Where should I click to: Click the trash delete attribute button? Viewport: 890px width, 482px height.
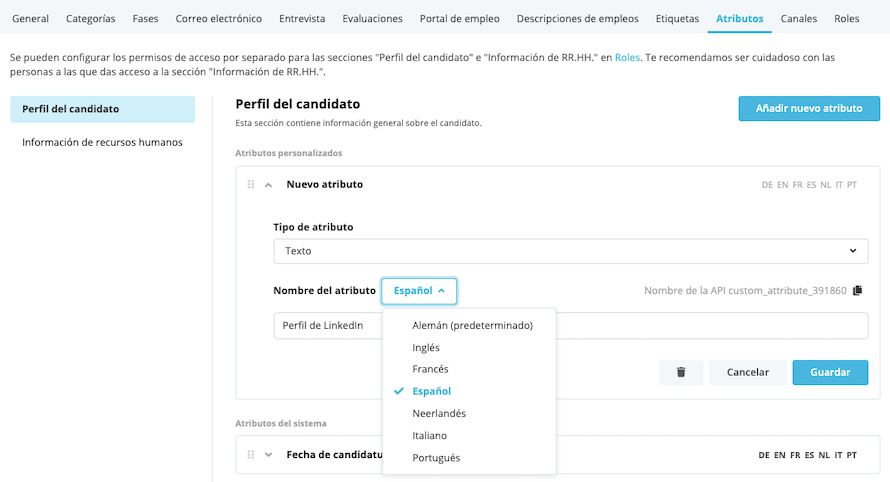click(x=681, y=372)
